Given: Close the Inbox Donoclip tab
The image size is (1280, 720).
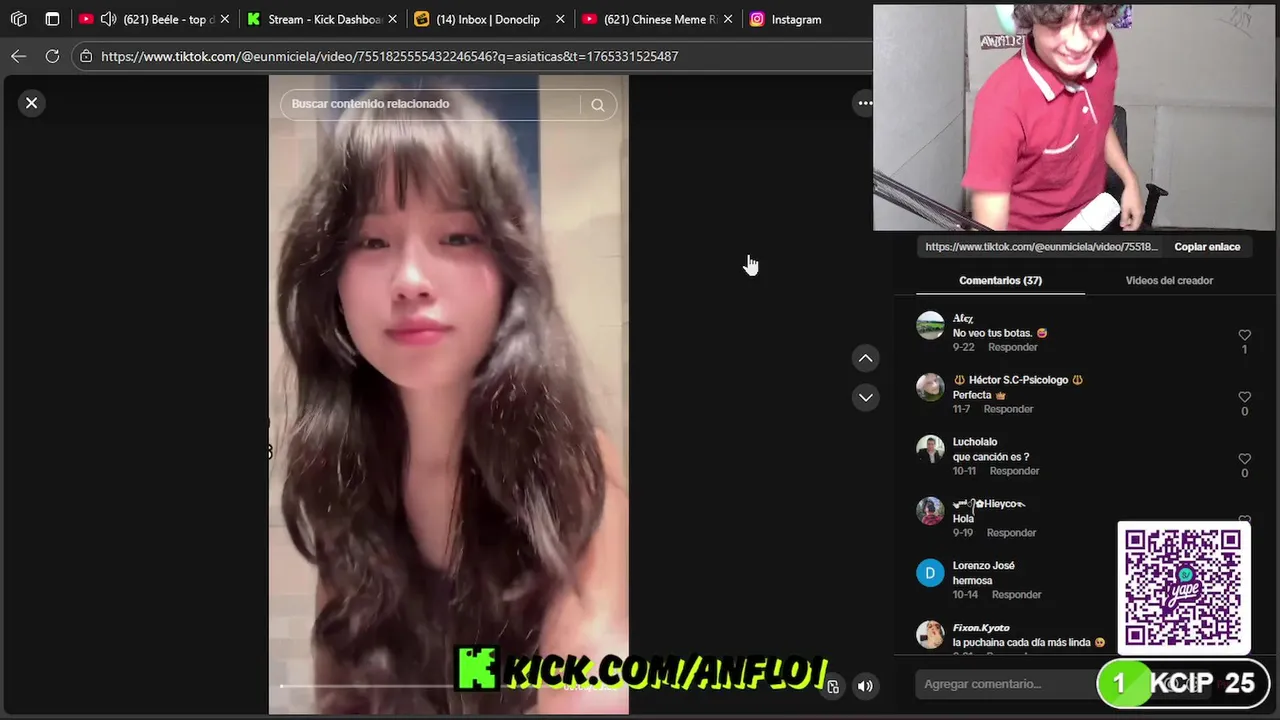Looking at the screenshot, I should [x=560, y=19].
